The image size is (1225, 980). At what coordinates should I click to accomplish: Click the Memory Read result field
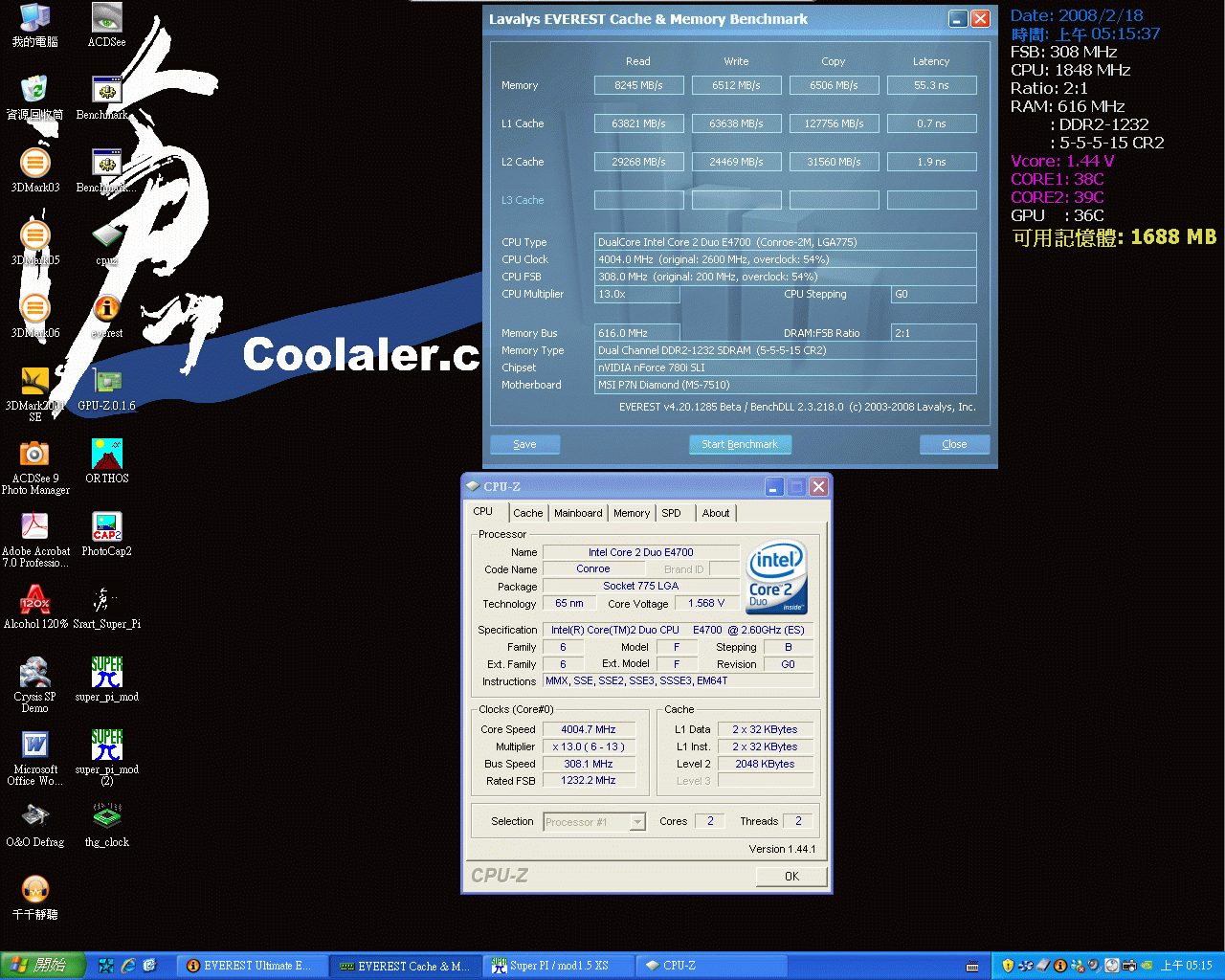pyautogui.click(x=638, y=85)
